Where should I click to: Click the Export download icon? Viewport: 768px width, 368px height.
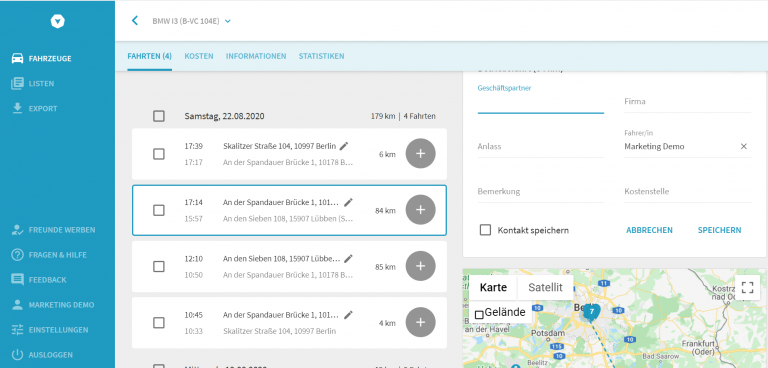tap(18, 108)
